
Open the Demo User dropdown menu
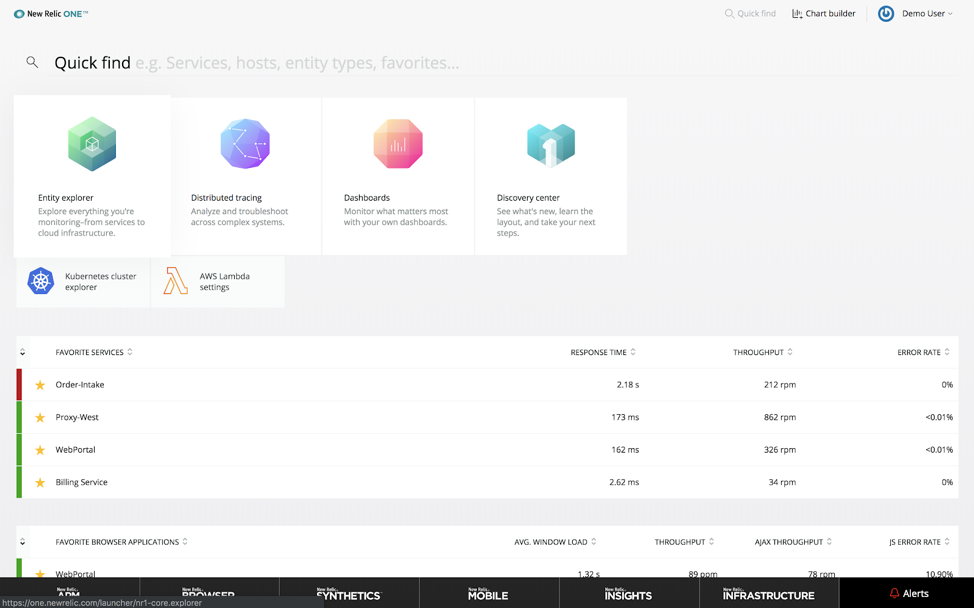[x=927, y=14]
